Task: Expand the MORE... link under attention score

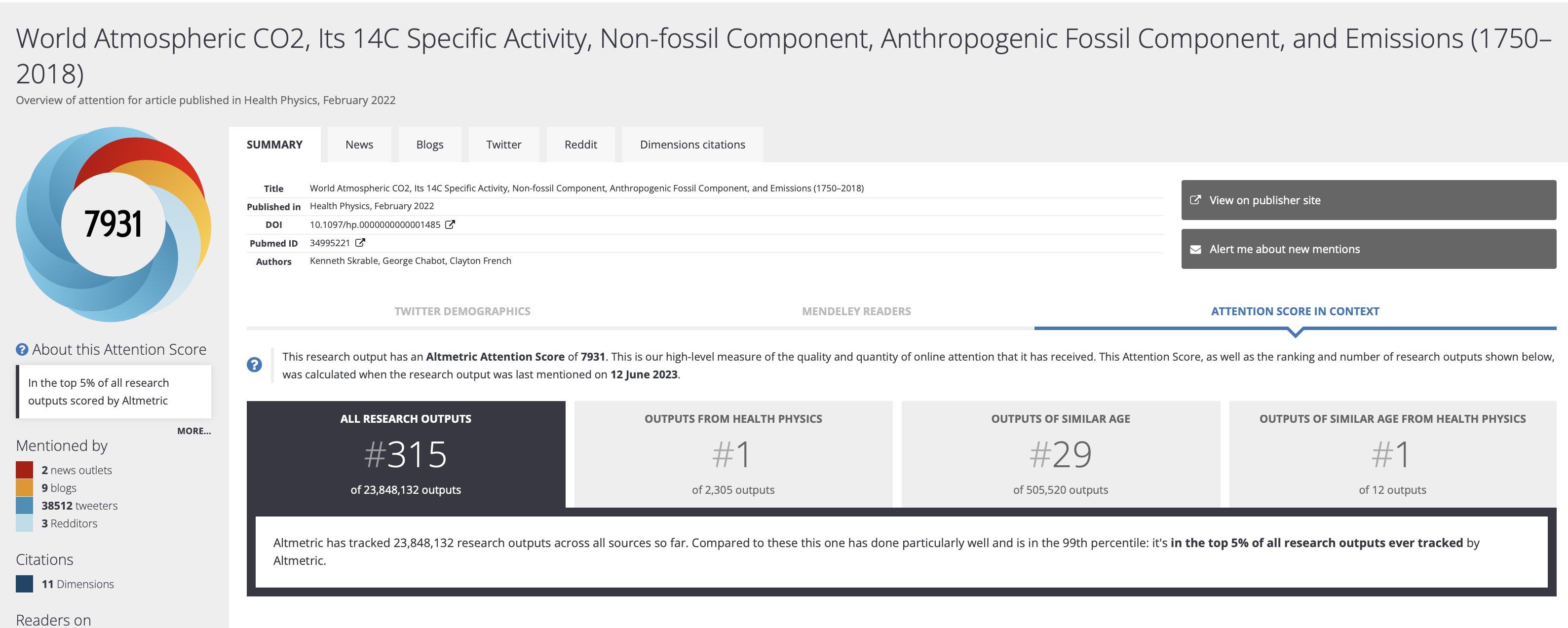Action: [193, 431]
